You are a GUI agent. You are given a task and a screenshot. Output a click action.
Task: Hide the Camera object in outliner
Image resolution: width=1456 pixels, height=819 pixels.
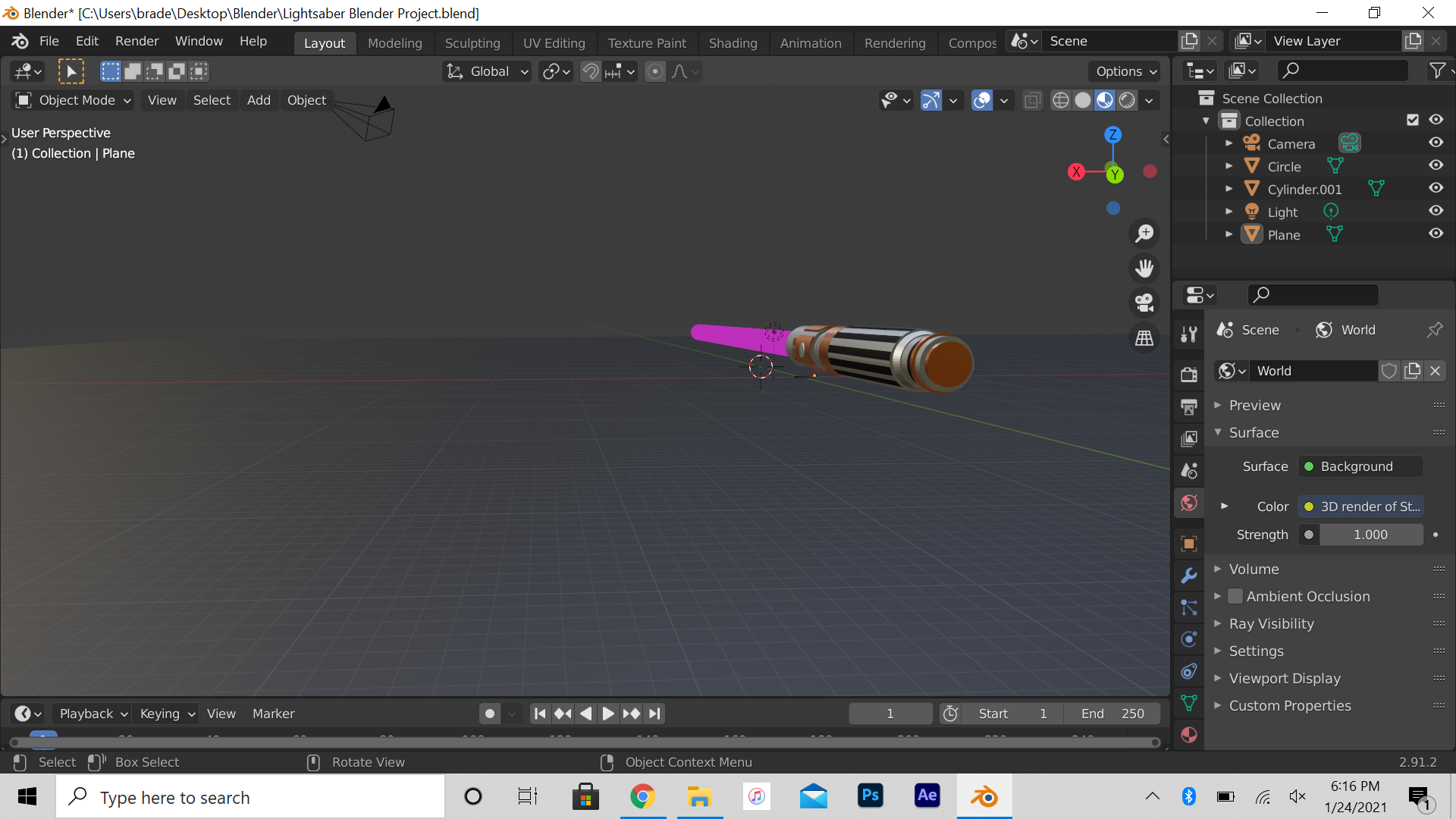point(1436,143)
